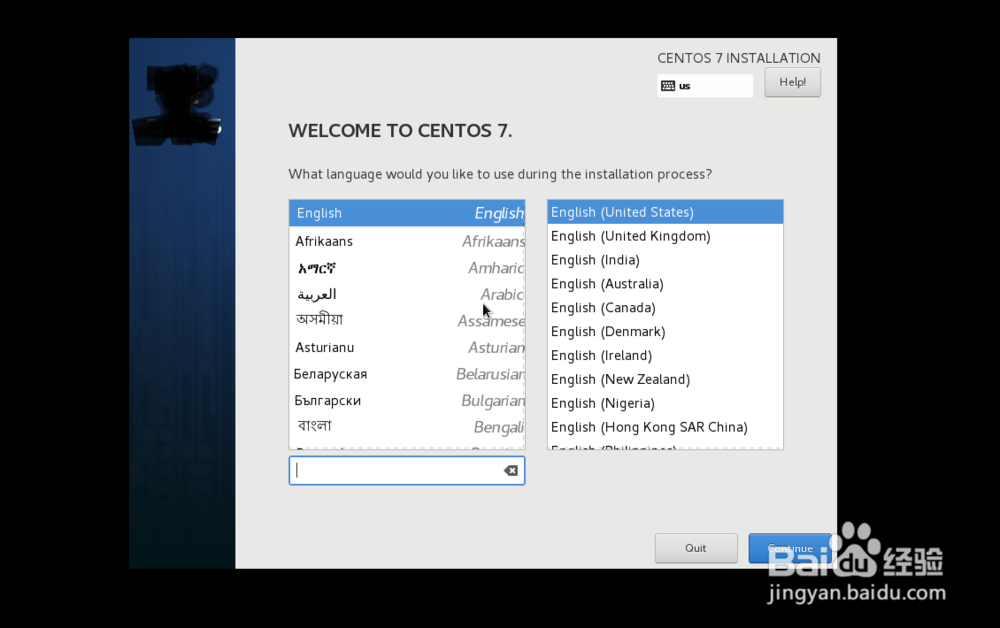Select Afrikaans in the language list
The image size is (1000, 628).
click(x=407, y=241)
